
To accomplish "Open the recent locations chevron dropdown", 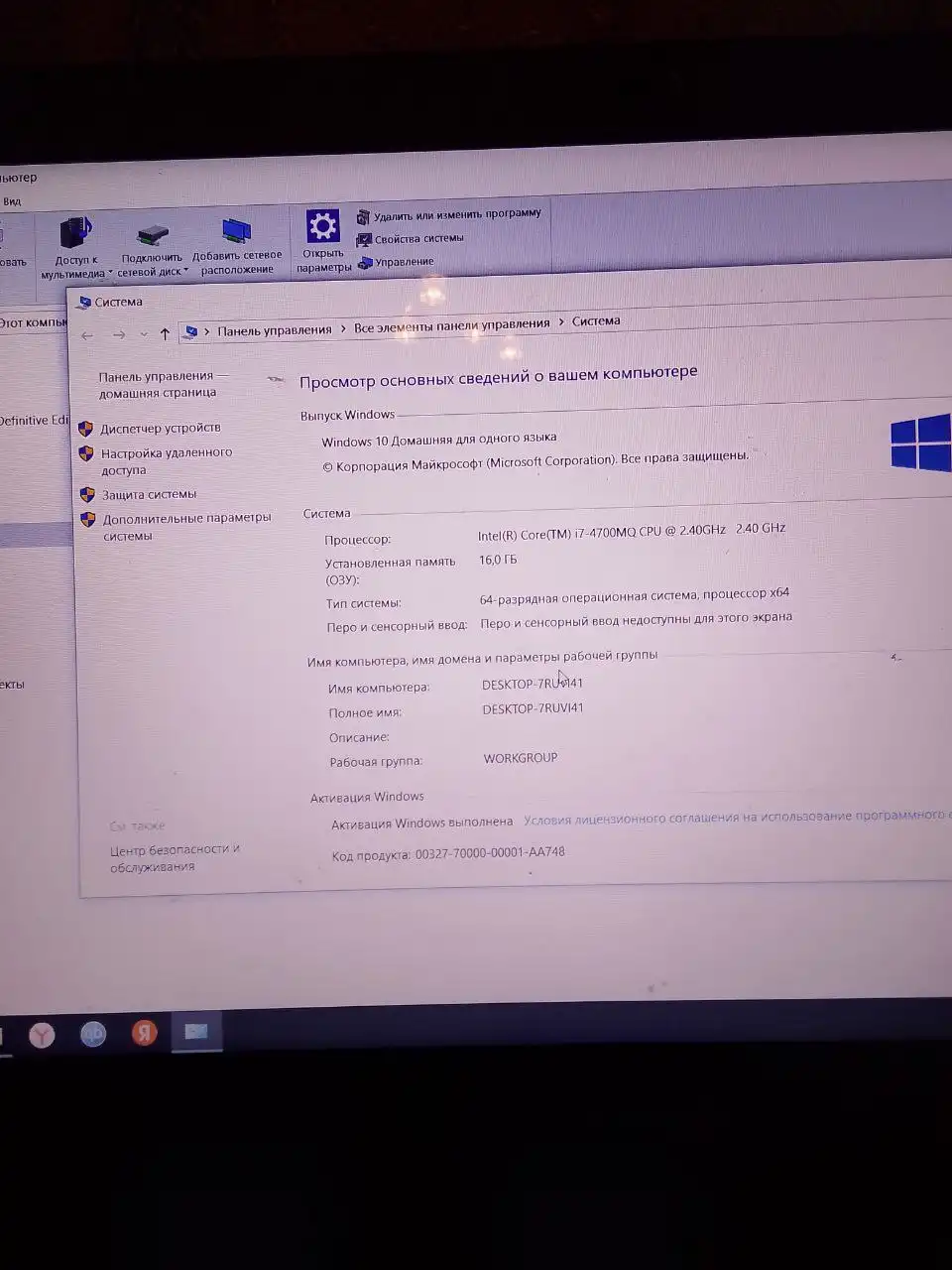I will coord(144,334).
